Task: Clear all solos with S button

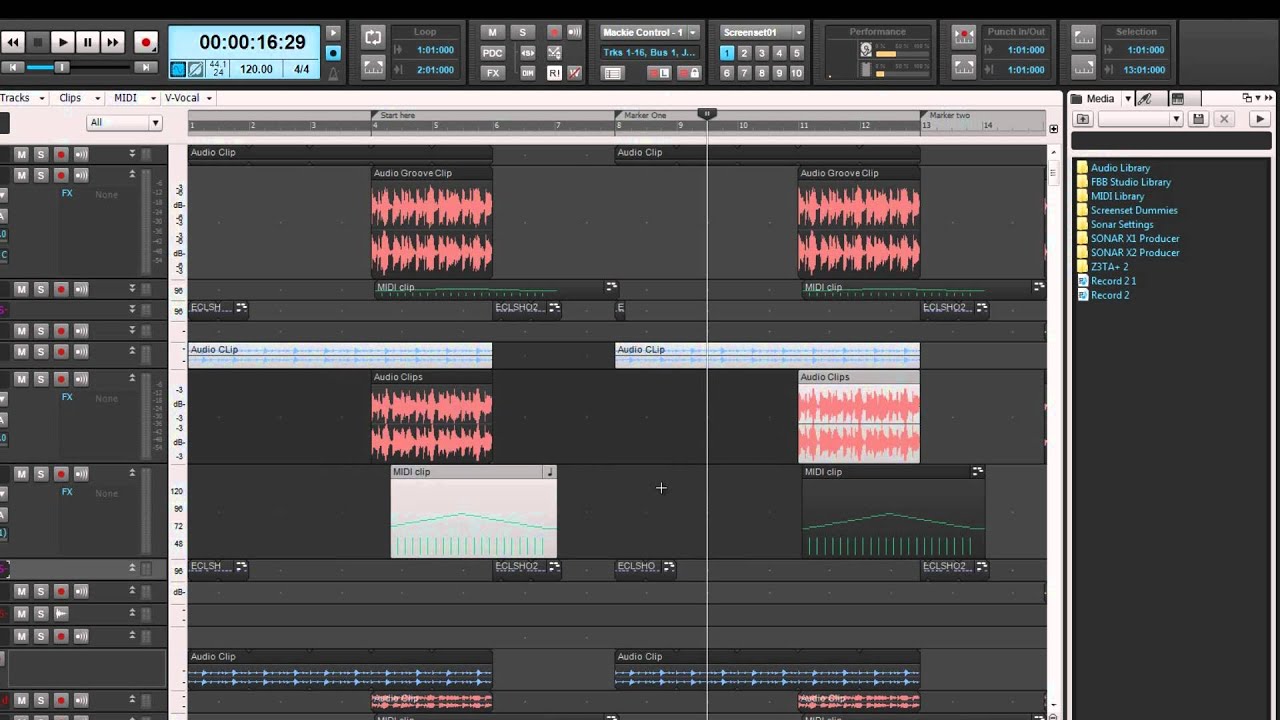Action: point(522,32)
